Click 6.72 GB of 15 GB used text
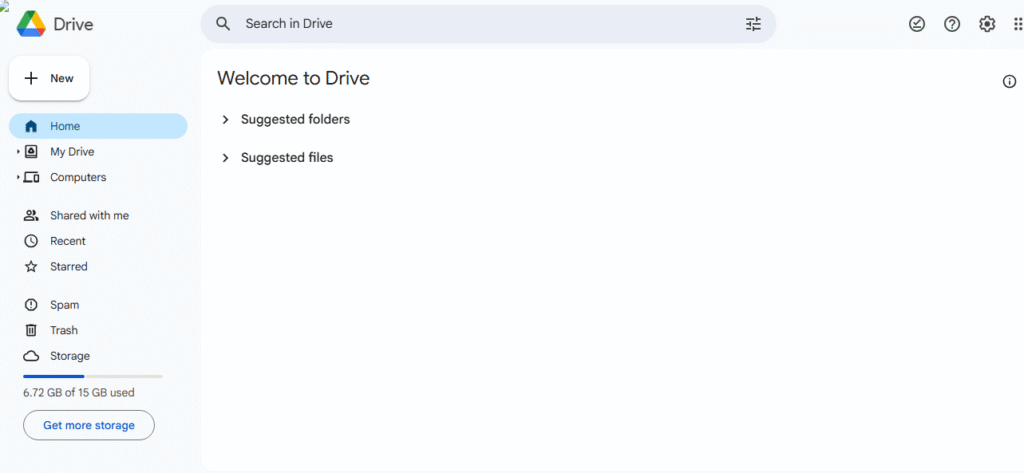 [x=78, y=393]
